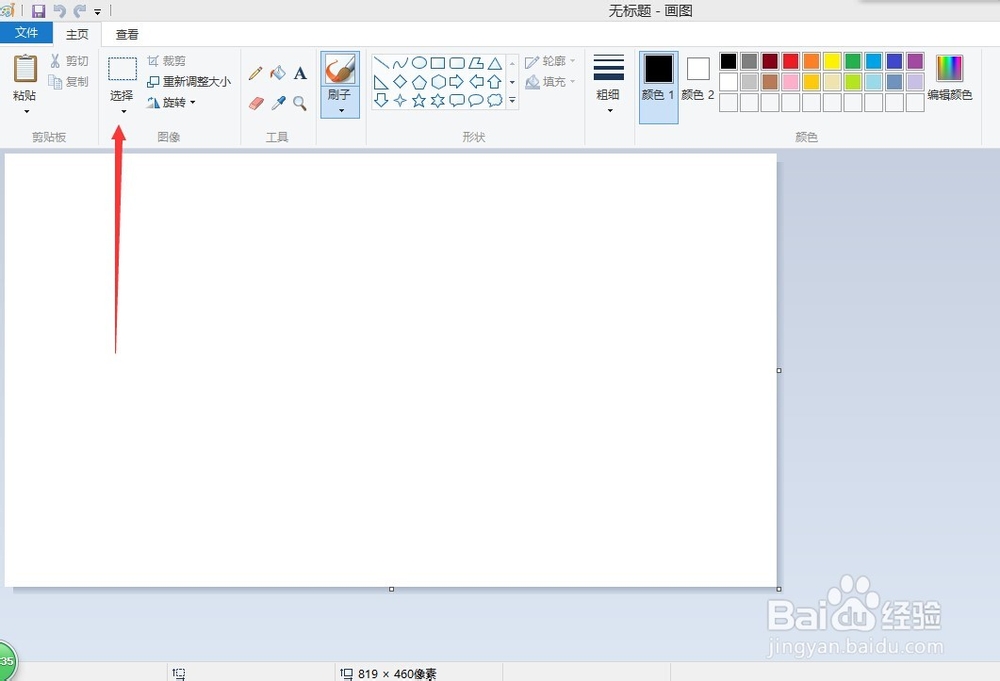Select the Pencil tool
Viewport: 1000px width, 681px height.
256,73
